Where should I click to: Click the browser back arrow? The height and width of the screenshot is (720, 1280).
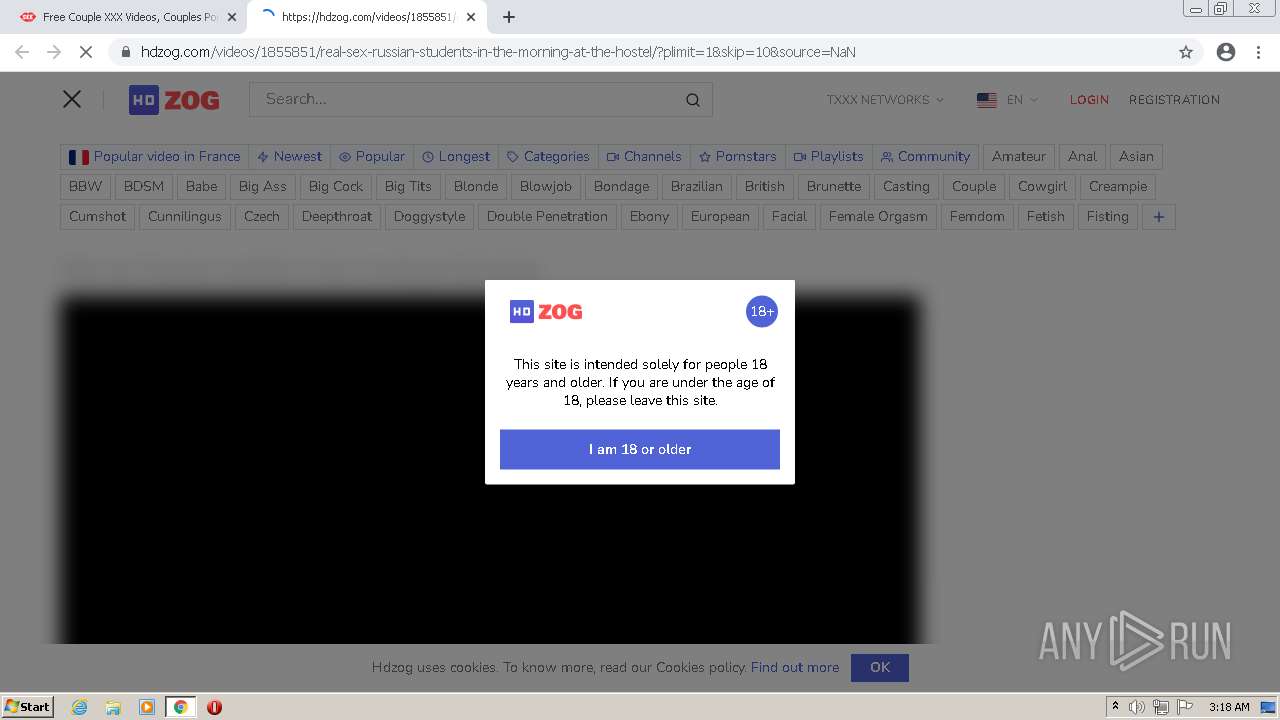22,52
